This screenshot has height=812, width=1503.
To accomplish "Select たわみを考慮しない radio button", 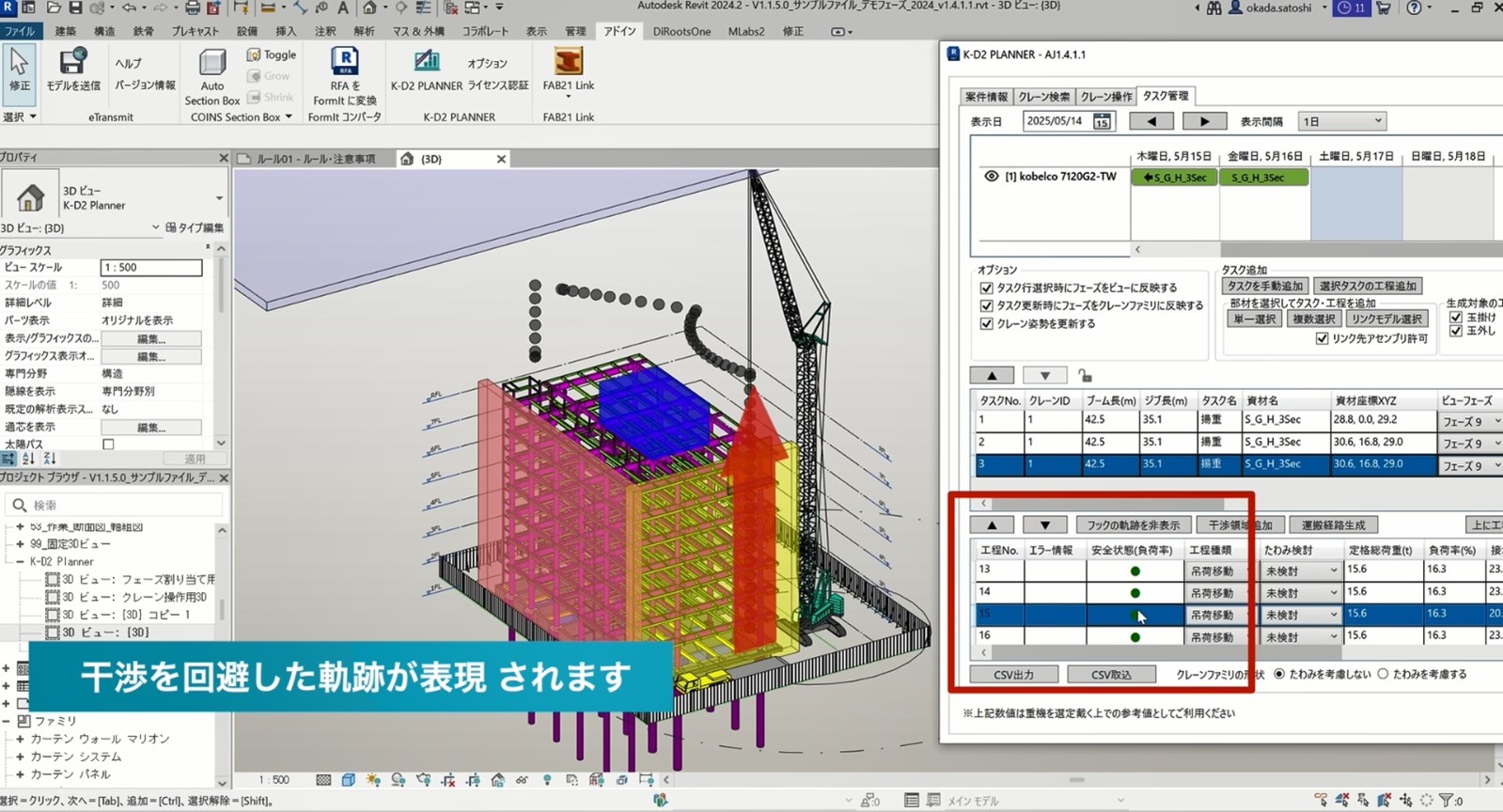I will pos(1279,674).
